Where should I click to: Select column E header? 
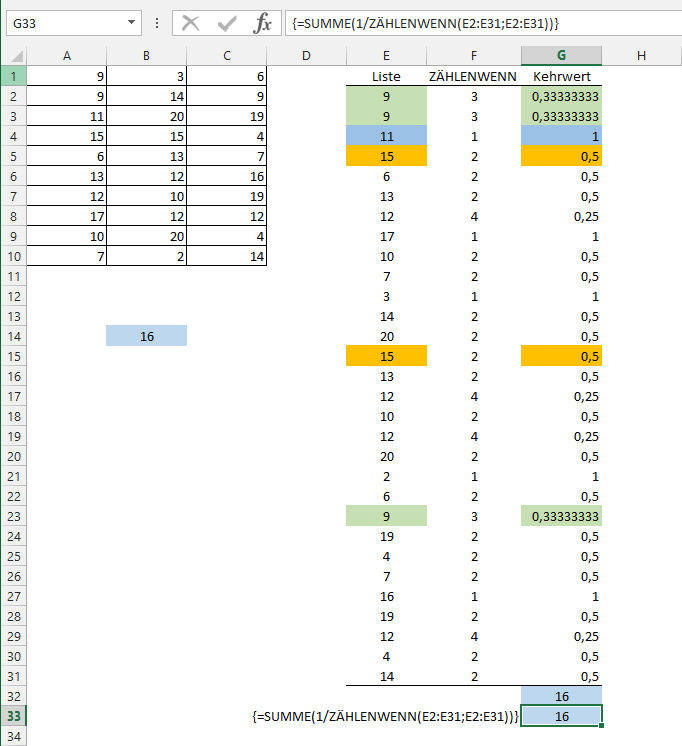click(x=386, y=55)
